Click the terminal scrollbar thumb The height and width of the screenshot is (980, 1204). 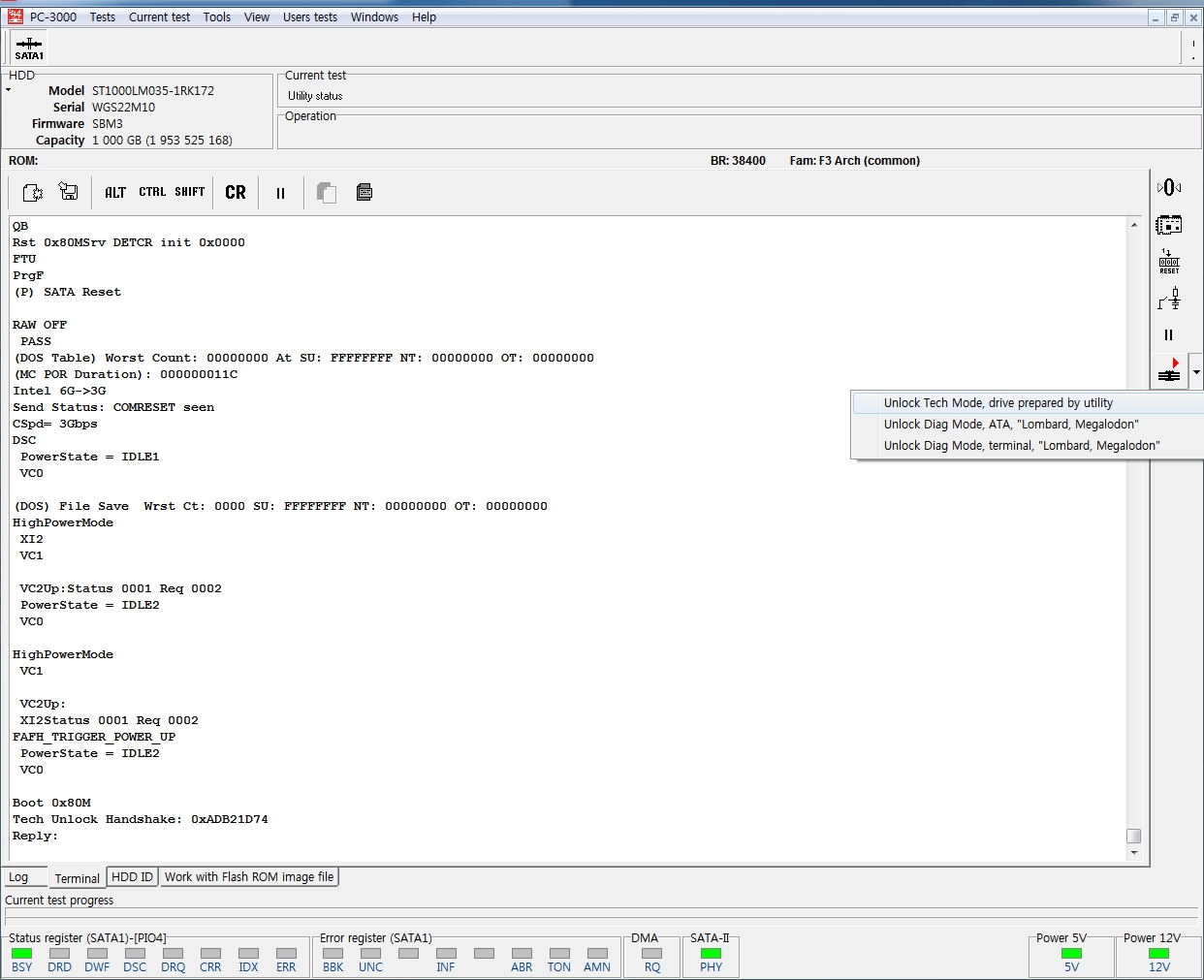[x=1134, y=836]
